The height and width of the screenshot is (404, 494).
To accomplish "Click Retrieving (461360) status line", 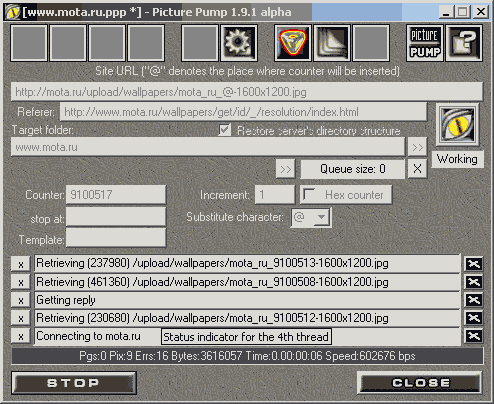I will point(247,282).
